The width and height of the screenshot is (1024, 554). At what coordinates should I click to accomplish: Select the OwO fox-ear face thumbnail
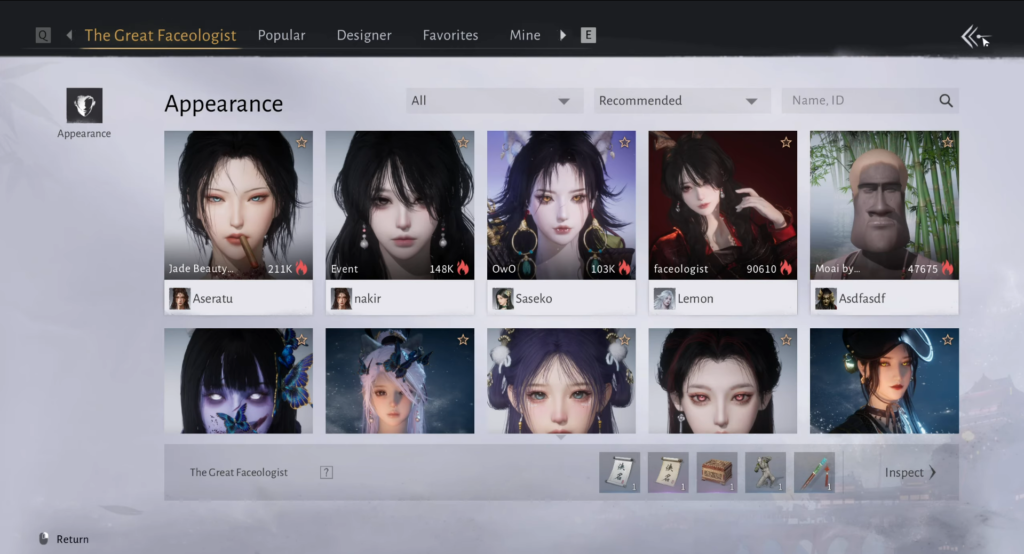pos(561,205)
